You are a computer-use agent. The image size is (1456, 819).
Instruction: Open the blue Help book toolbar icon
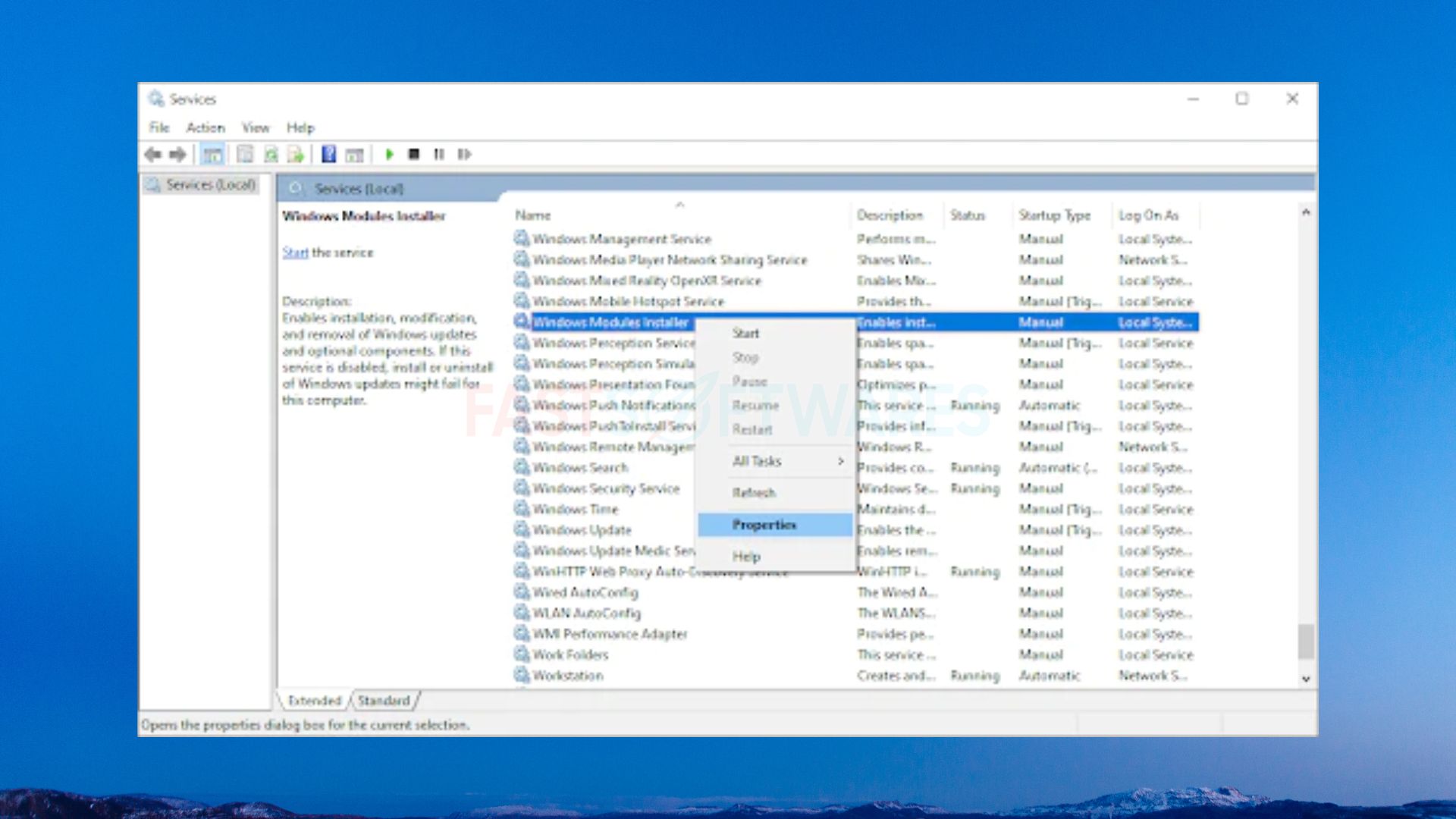point(328,155)
